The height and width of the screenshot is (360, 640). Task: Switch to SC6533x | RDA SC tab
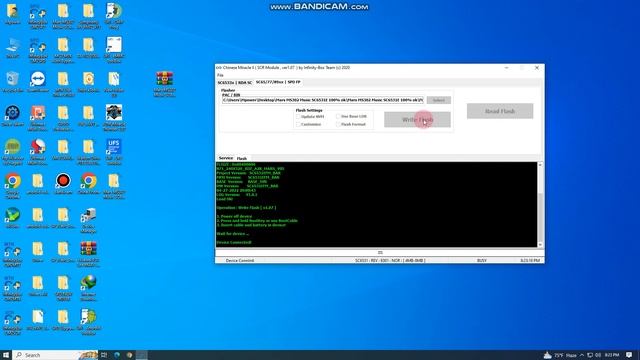[235, 82]
